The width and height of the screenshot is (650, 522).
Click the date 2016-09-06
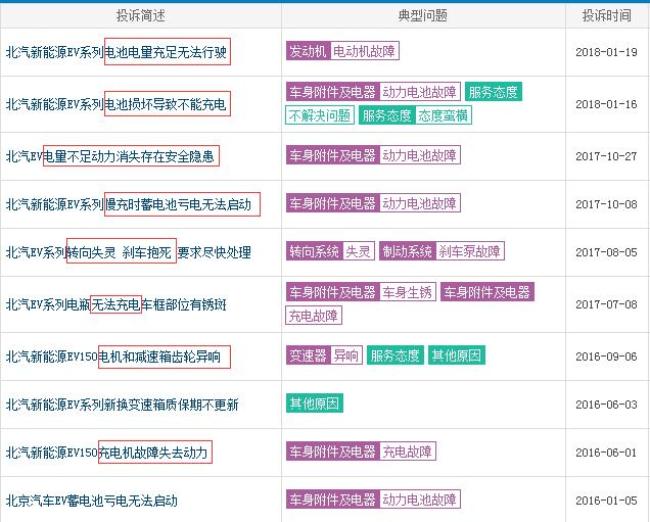pyautogui.click(x=606, y=357)
